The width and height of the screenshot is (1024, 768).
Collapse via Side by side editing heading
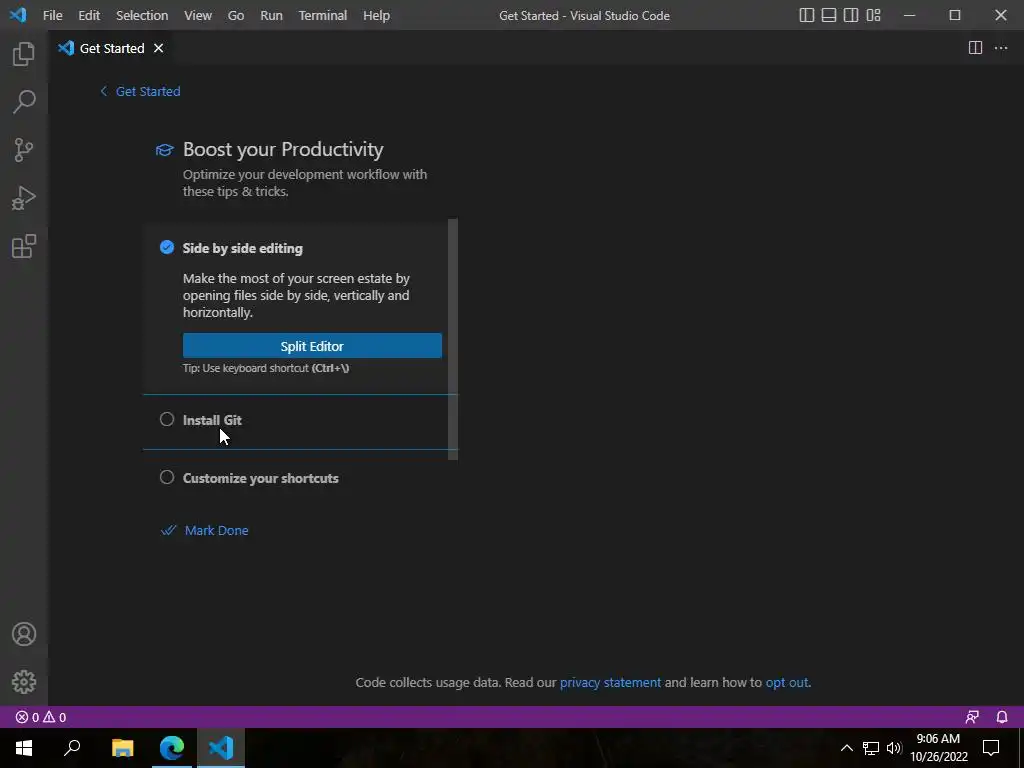(242, 248)
